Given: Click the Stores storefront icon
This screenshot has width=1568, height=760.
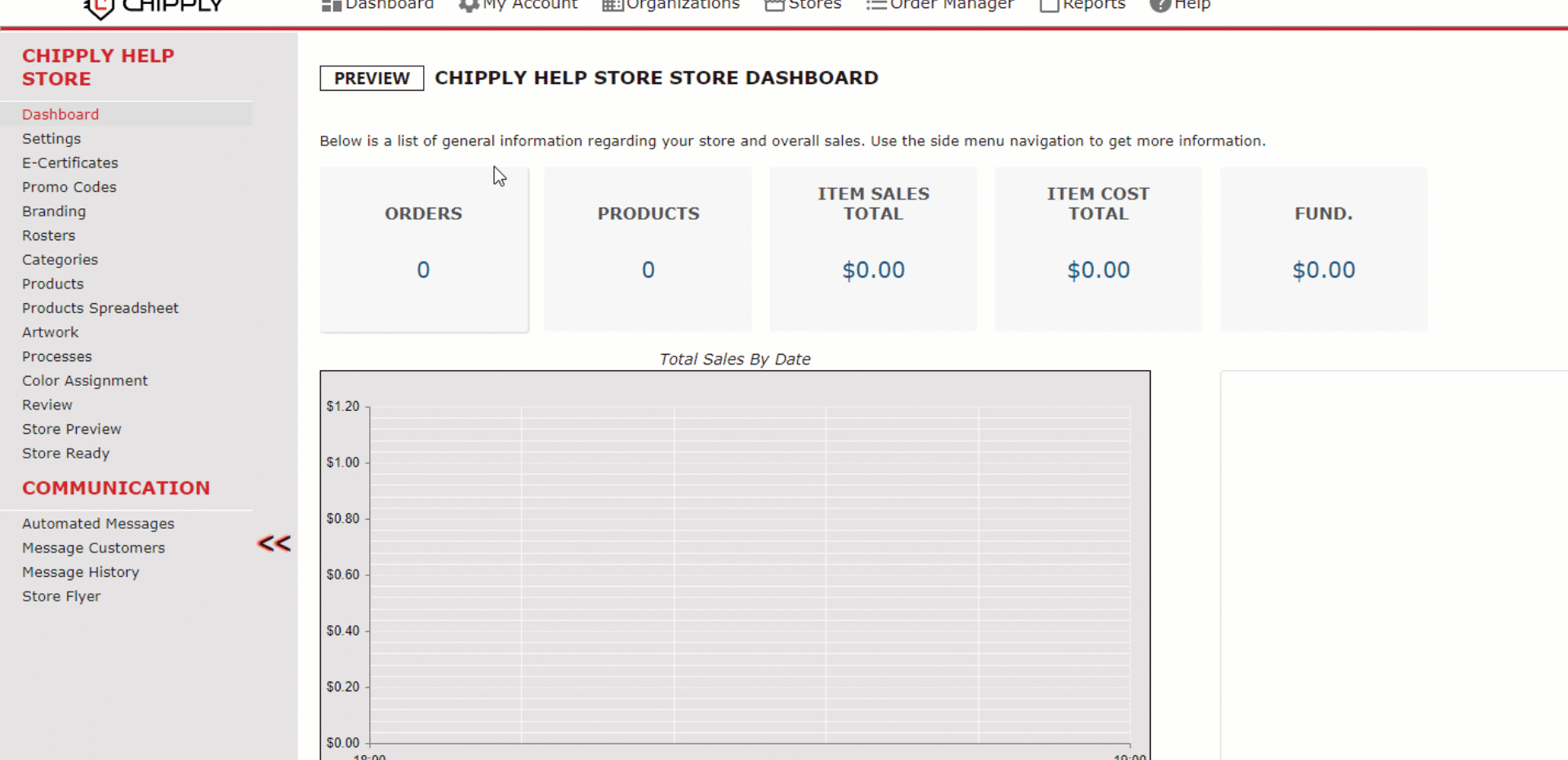Looking at the screenshot, I should (774, 5).
